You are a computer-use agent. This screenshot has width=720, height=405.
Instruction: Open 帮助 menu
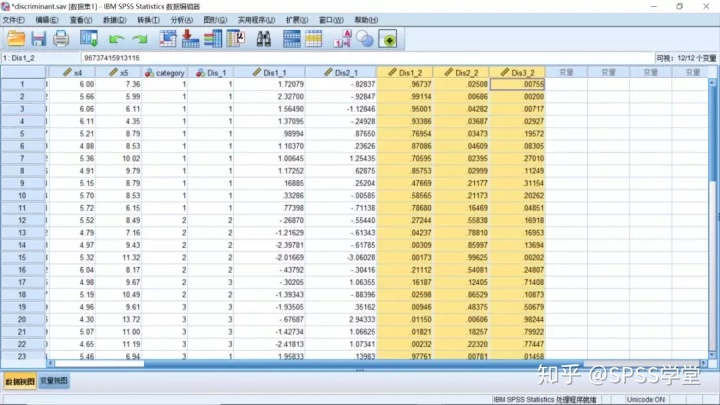point(366,20)
